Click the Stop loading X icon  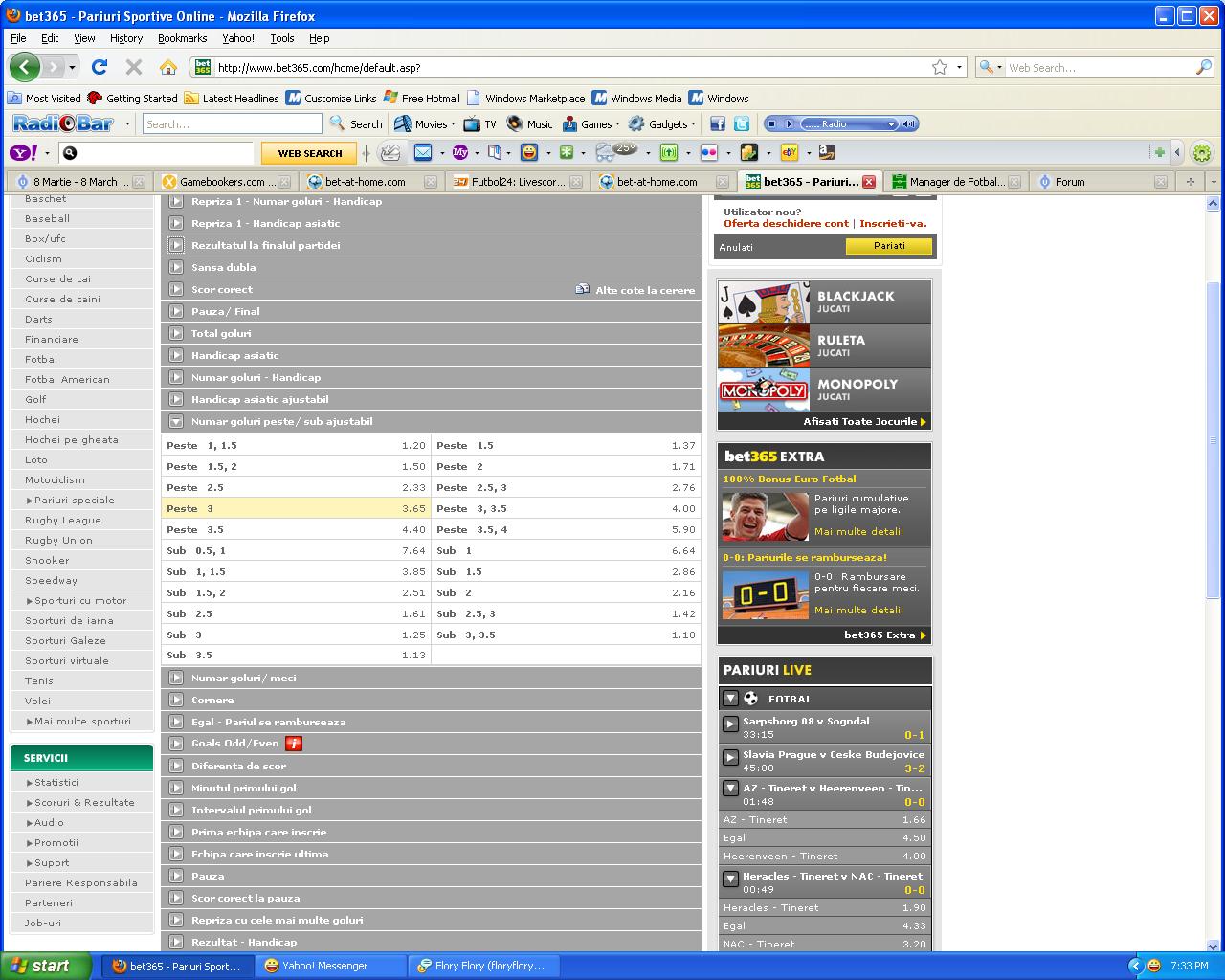[x=134, y=67]
